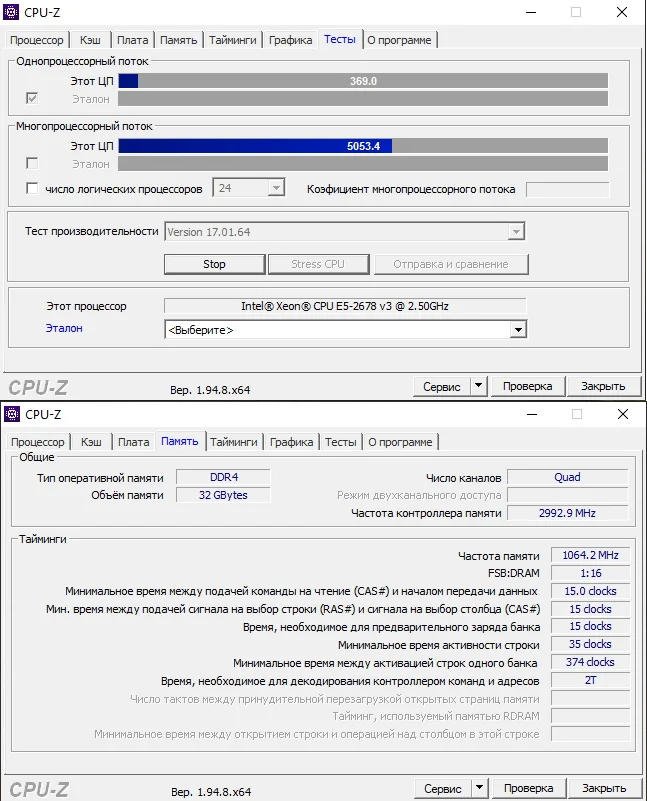647x801 pixels.
Task: Click the processor name field Intel Xeon E5-2678 v3
Action: [x=345, y=306]
